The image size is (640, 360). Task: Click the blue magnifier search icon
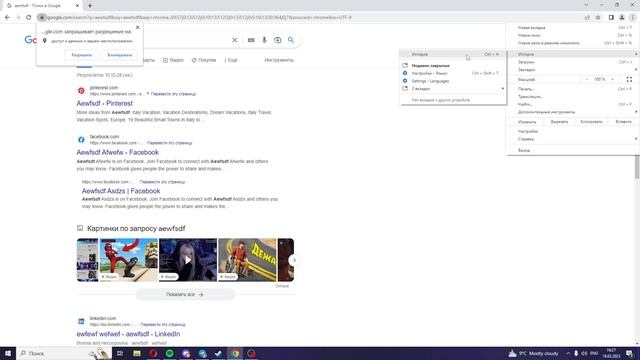tap(291, 40)
